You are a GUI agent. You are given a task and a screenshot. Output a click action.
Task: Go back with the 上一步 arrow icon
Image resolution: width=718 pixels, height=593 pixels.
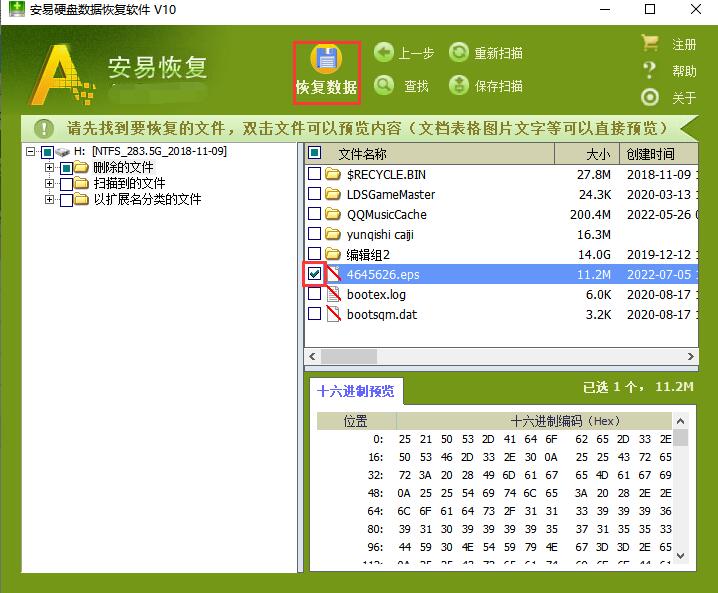pos(384,53)
